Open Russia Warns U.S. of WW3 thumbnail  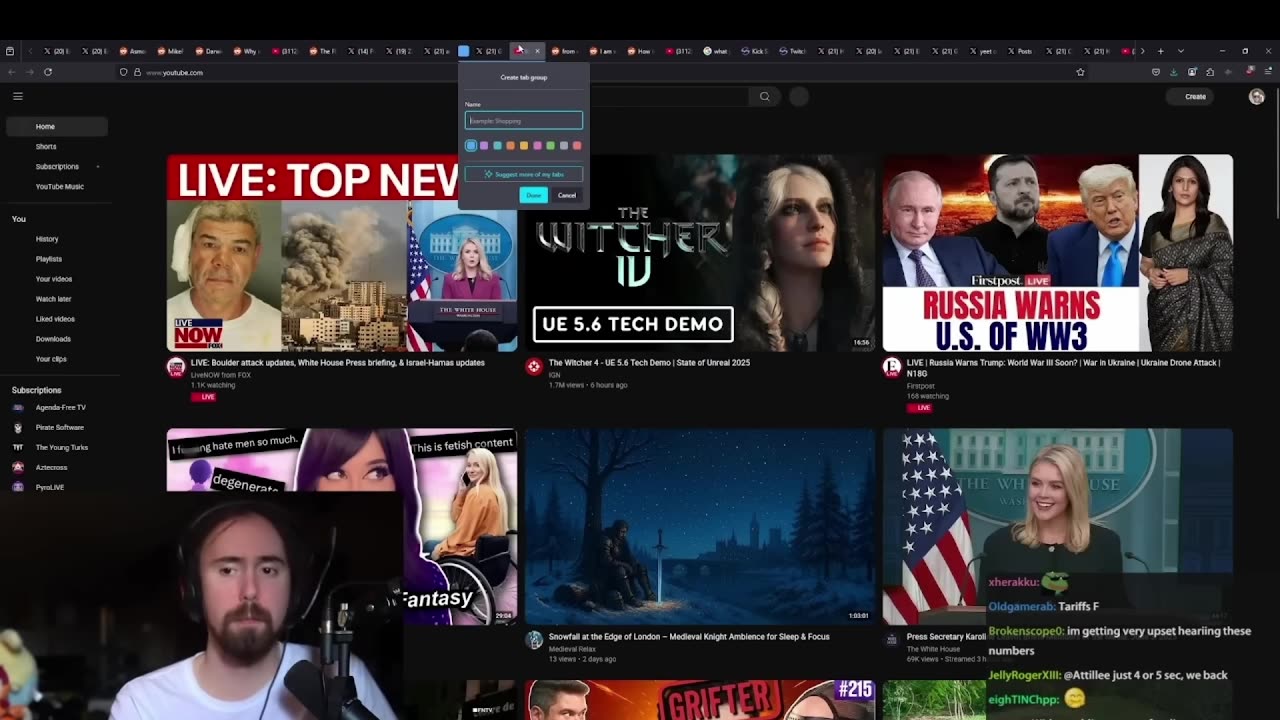(1058, 253)
